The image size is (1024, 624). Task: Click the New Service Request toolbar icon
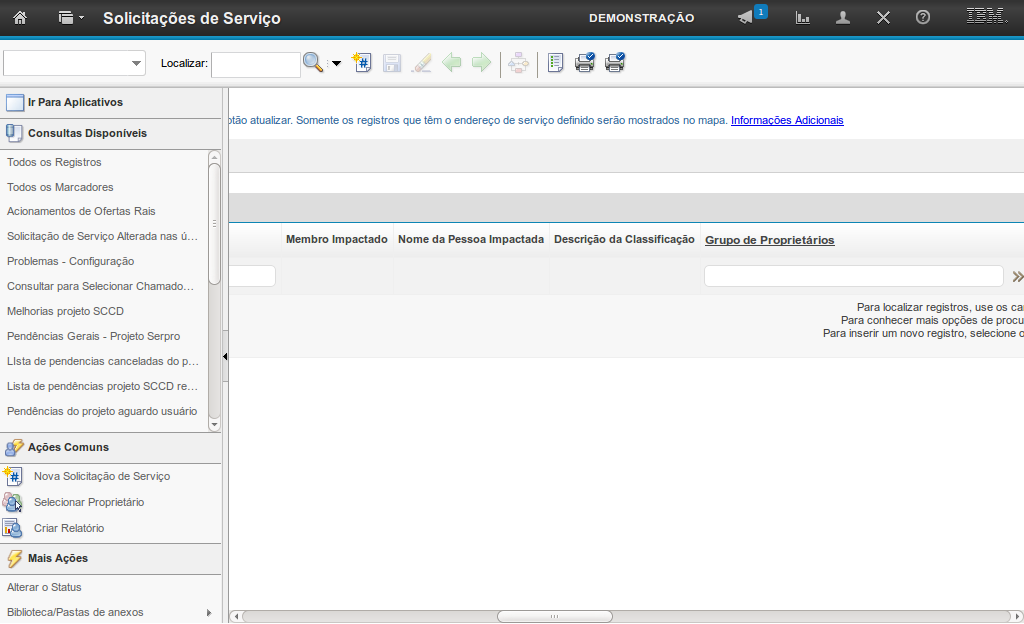tap(363, 63)
